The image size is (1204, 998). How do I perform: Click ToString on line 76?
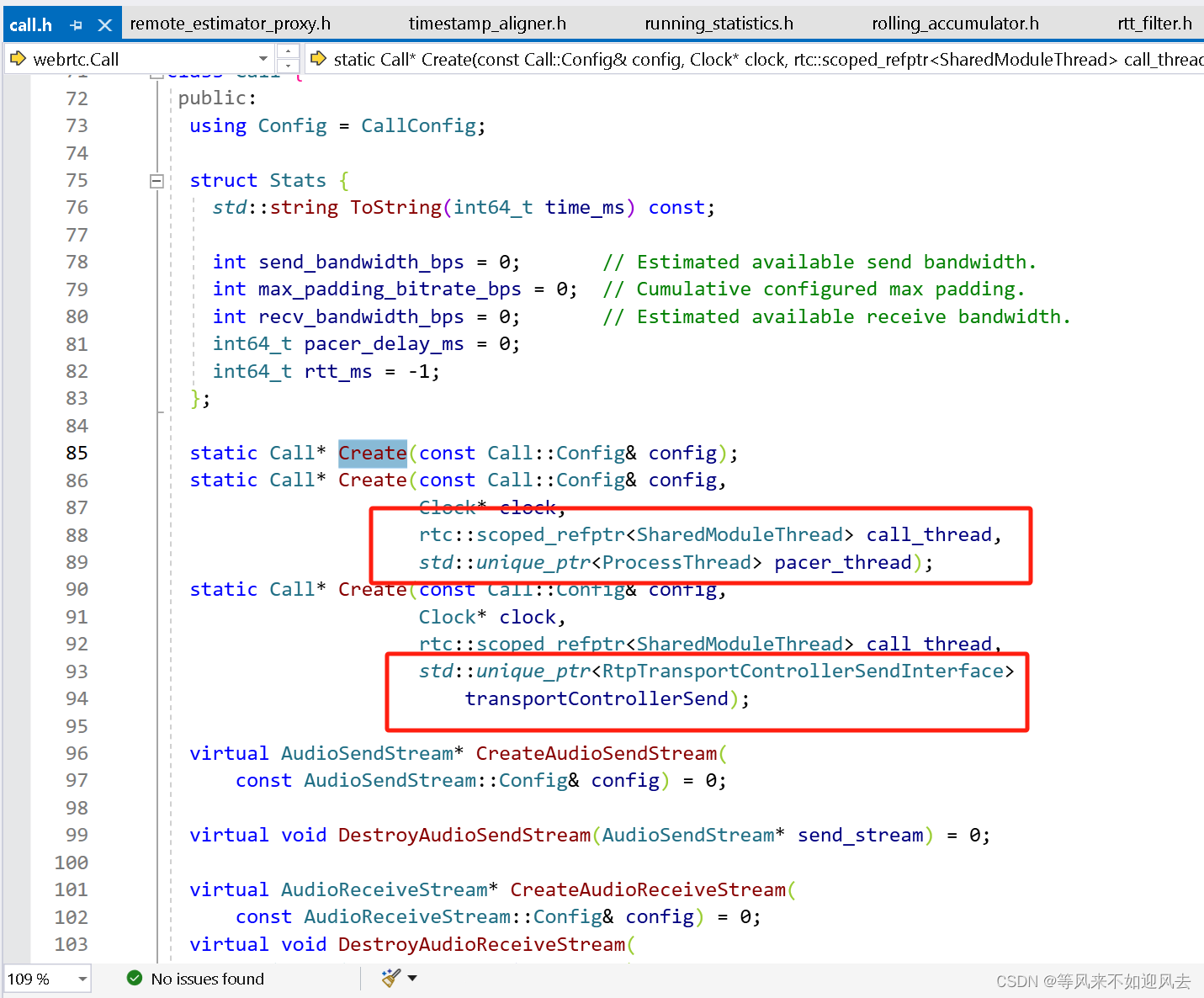tap(395, 207)
